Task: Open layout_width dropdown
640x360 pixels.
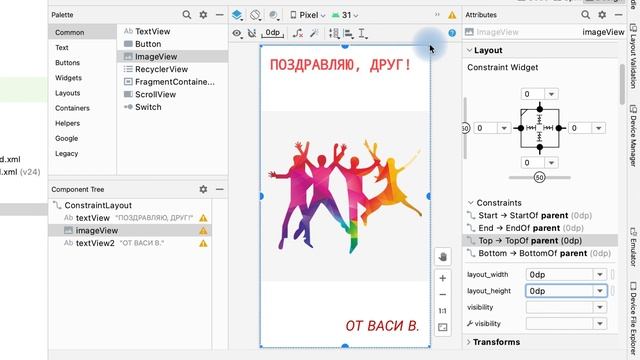Action: pos(600,275)
